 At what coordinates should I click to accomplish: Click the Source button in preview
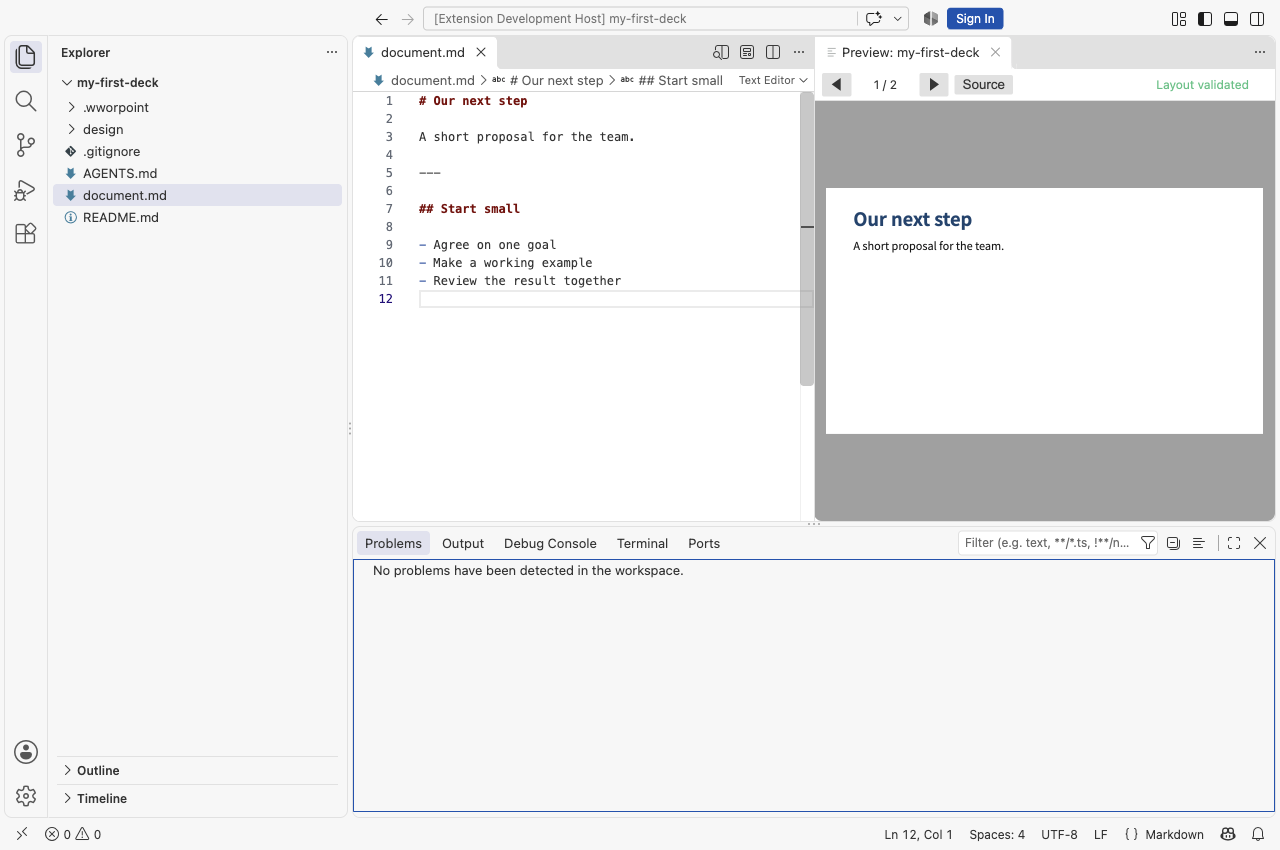click(983, 84)
